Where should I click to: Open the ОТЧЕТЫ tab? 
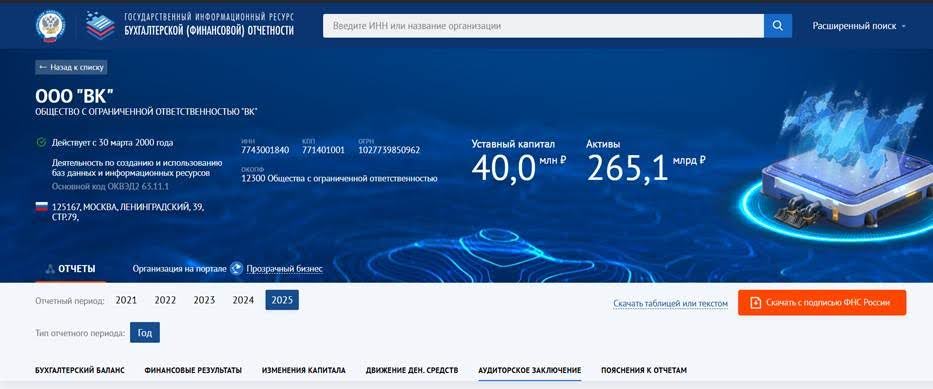[x=71, y=269]
